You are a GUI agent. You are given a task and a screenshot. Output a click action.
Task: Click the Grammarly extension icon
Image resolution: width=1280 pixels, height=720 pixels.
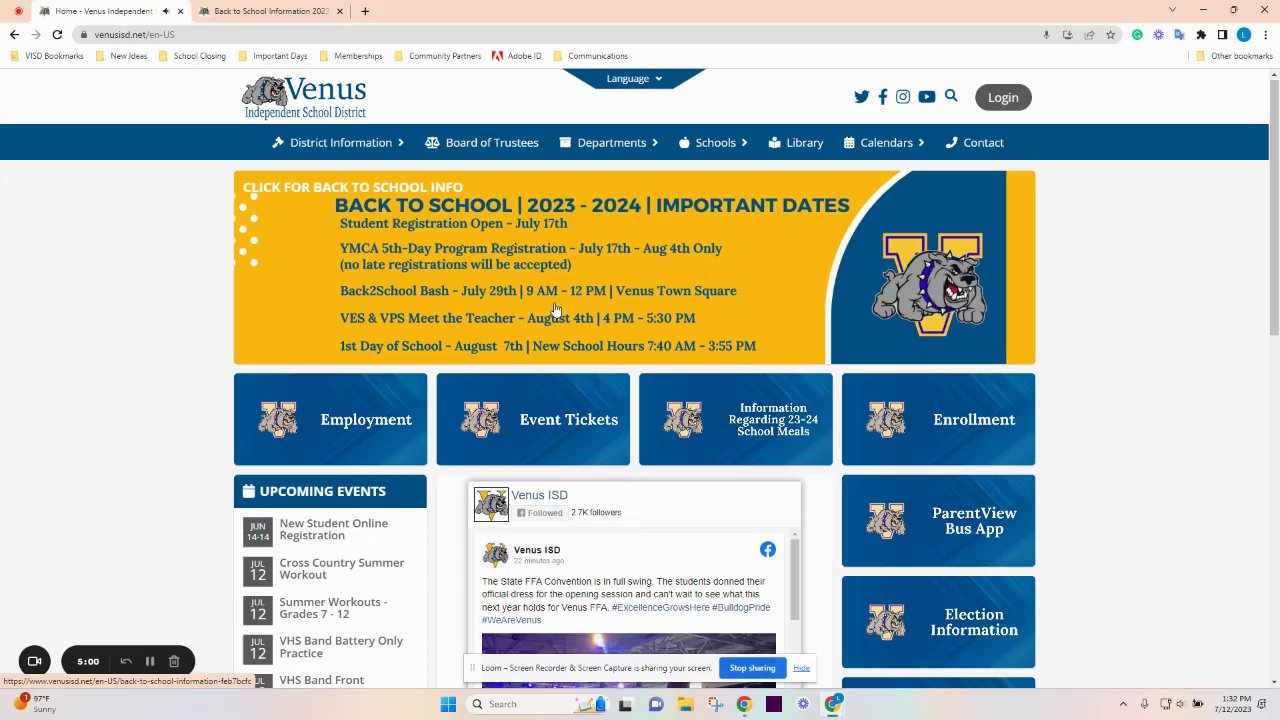[1137, 34]
